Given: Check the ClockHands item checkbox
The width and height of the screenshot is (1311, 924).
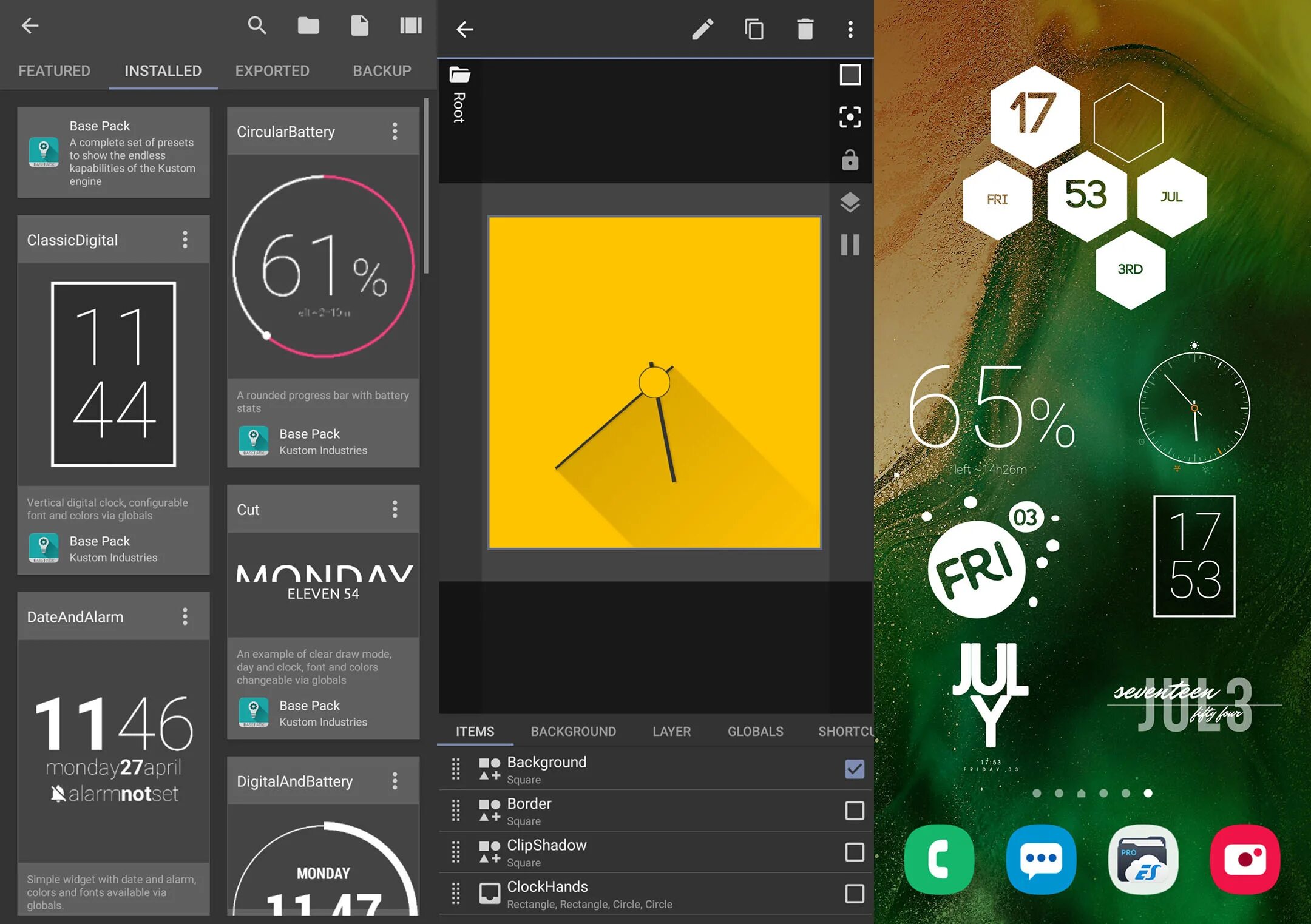Looking at the screenshot, I should tap(854, 893).
